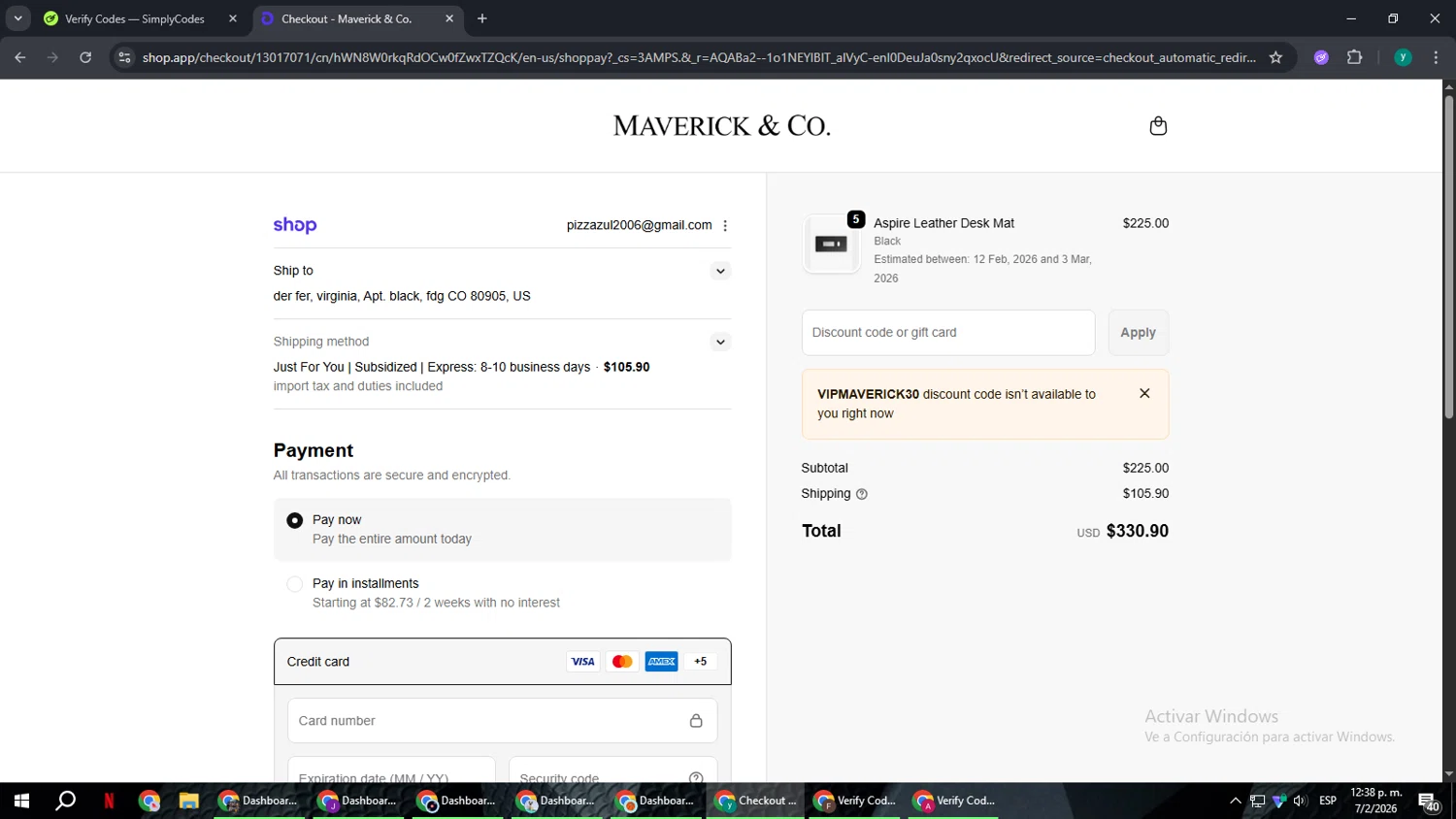Open the Chrome profile avatar
The image size is (1456, 819).
(x=1403, y=57)
